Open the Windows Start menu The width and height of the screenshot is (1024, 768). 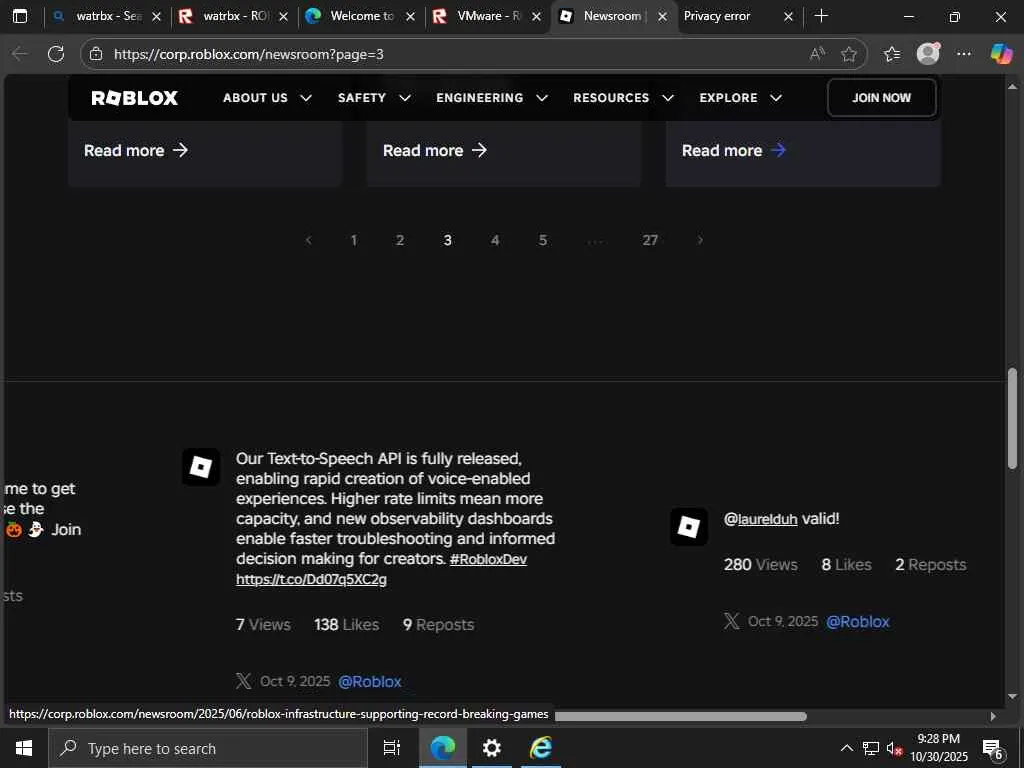tap(24, 748)
